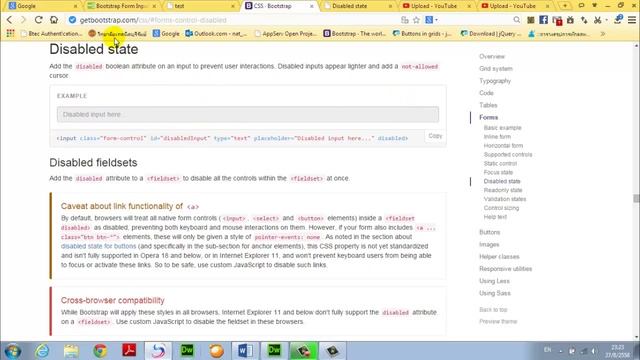
Task: Open File Explorer from the taskbar
Action: tap(71, 351)
